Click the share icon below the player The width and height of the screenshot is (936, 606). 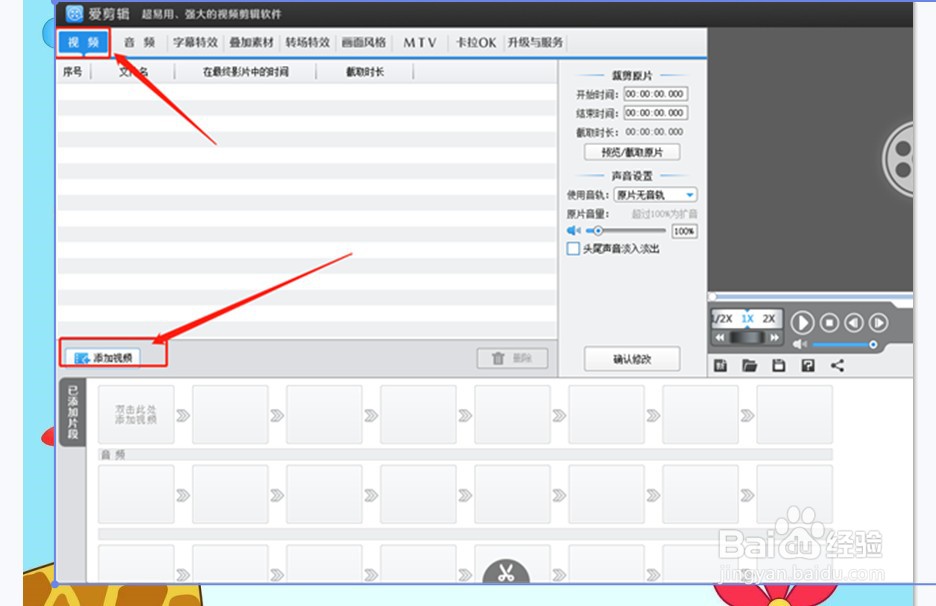click(837, 365)
